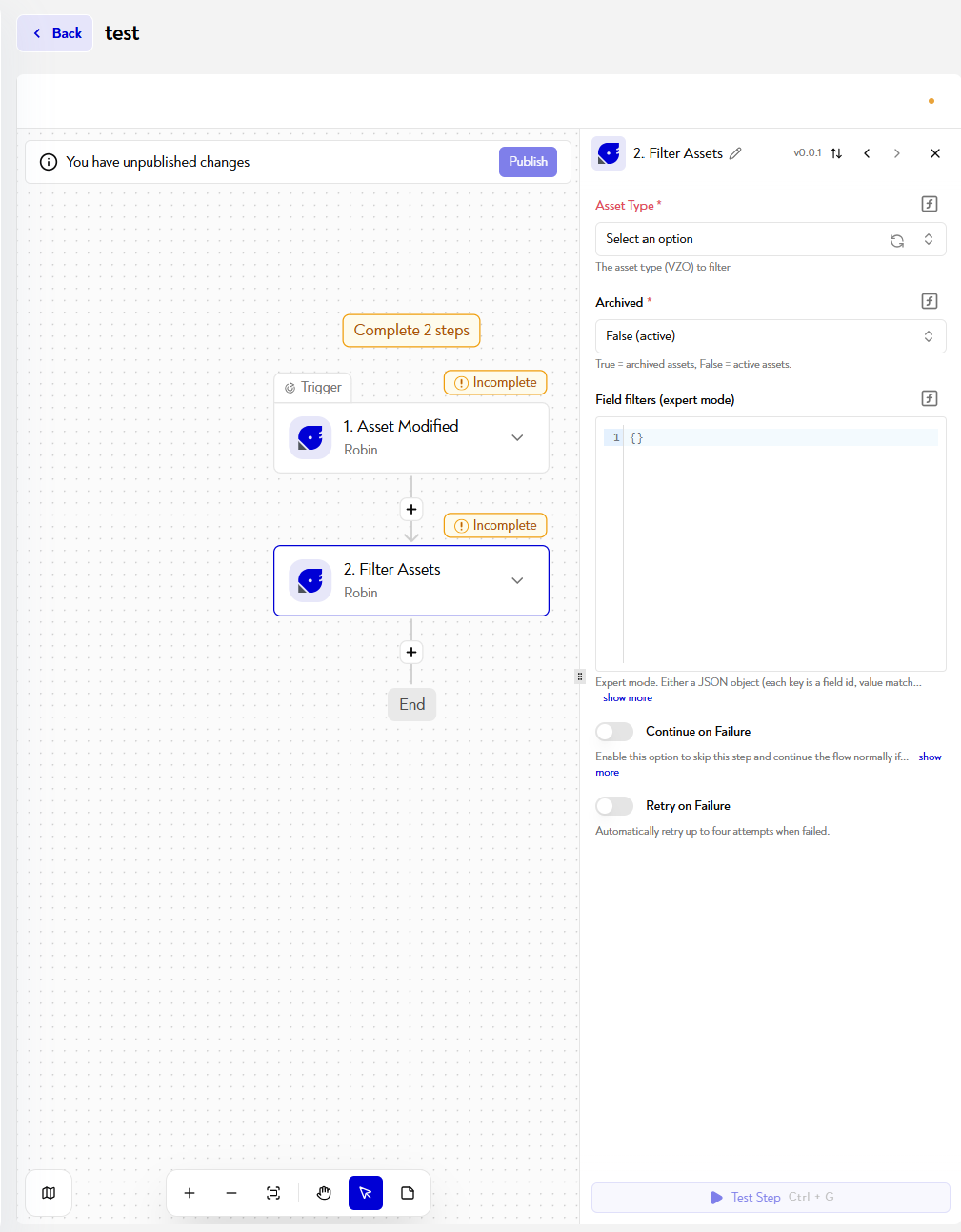Enable the Retry on Failure toggle
Screen dimensions: 961x1232
[614, 806]
